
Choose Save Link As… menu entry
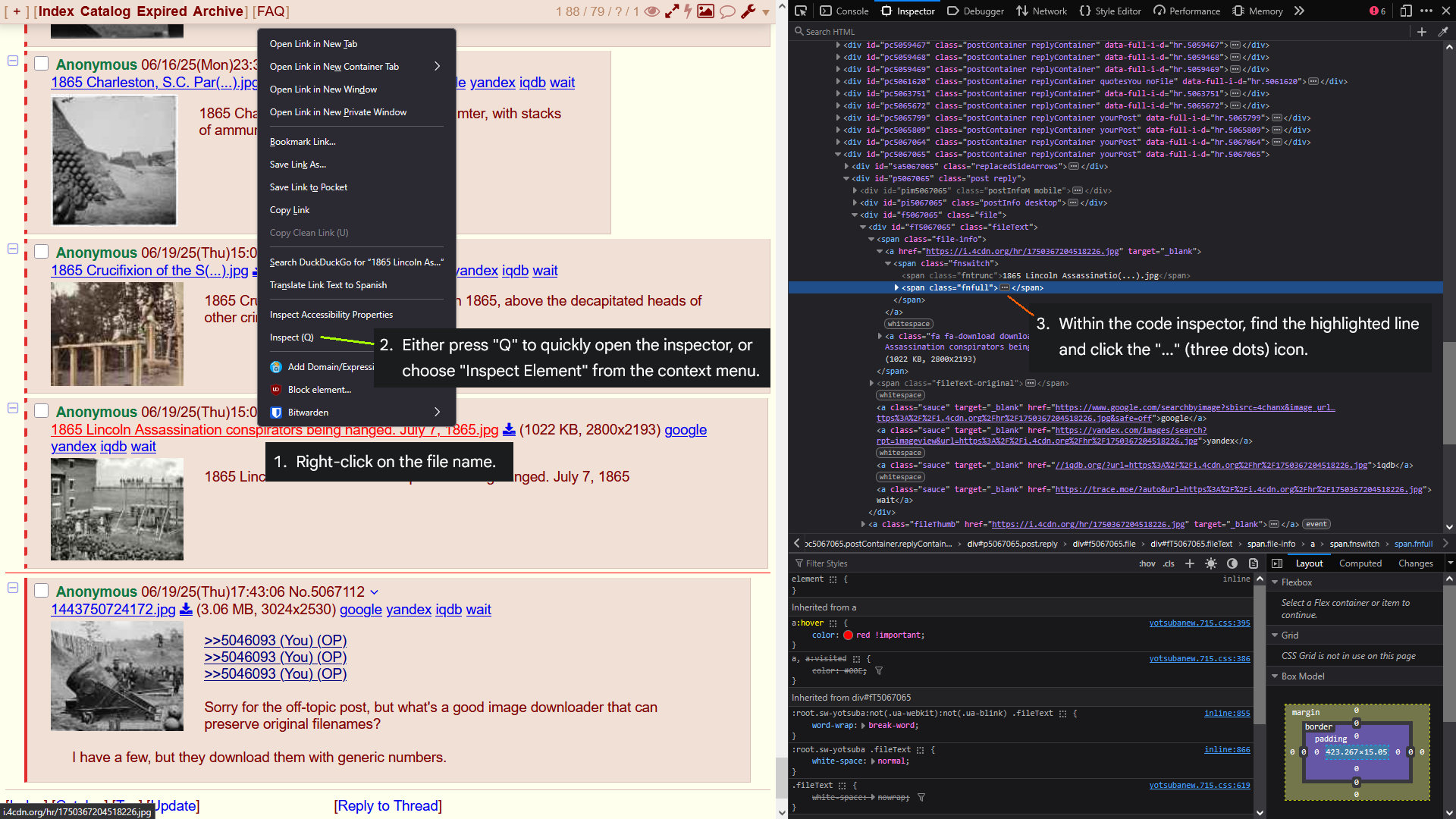coord(357,165)
